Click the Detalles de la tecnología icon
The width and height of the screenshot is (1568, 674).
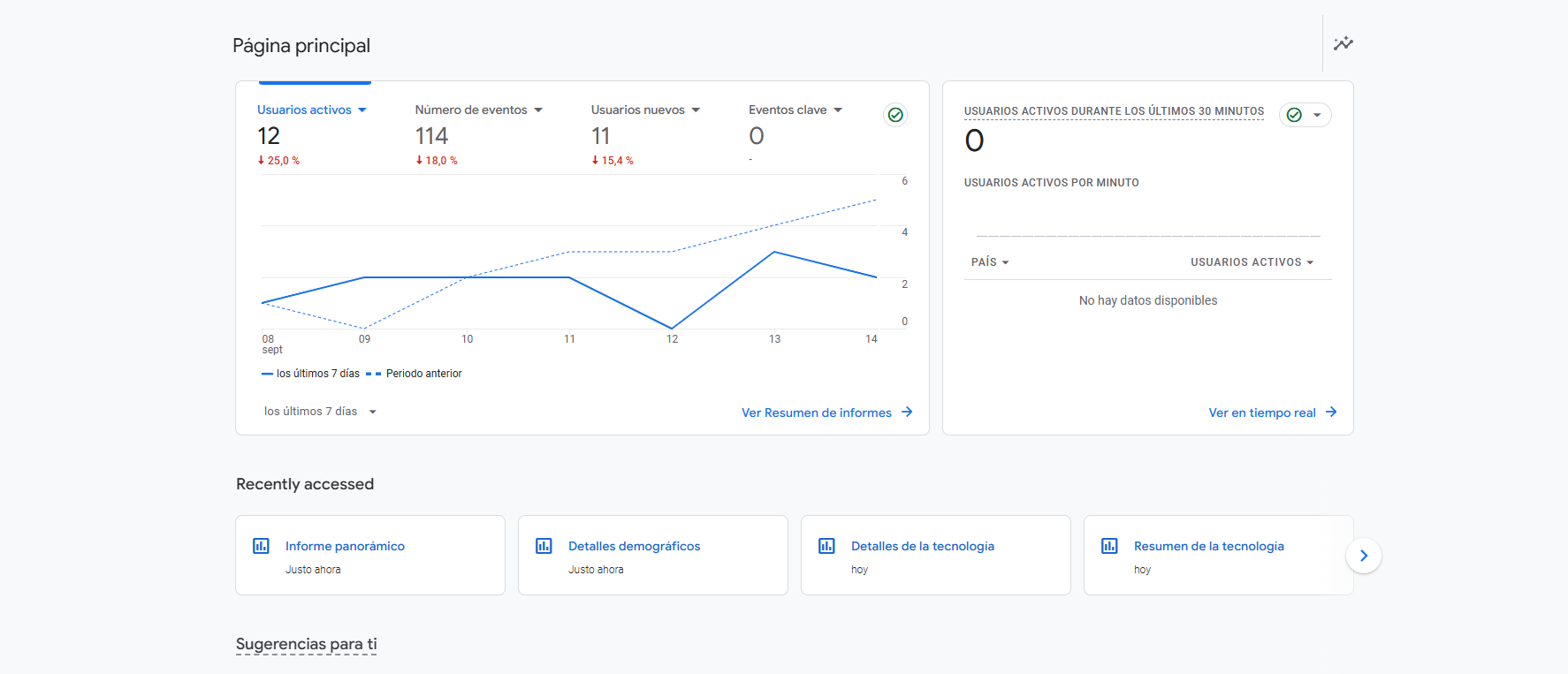826,546
